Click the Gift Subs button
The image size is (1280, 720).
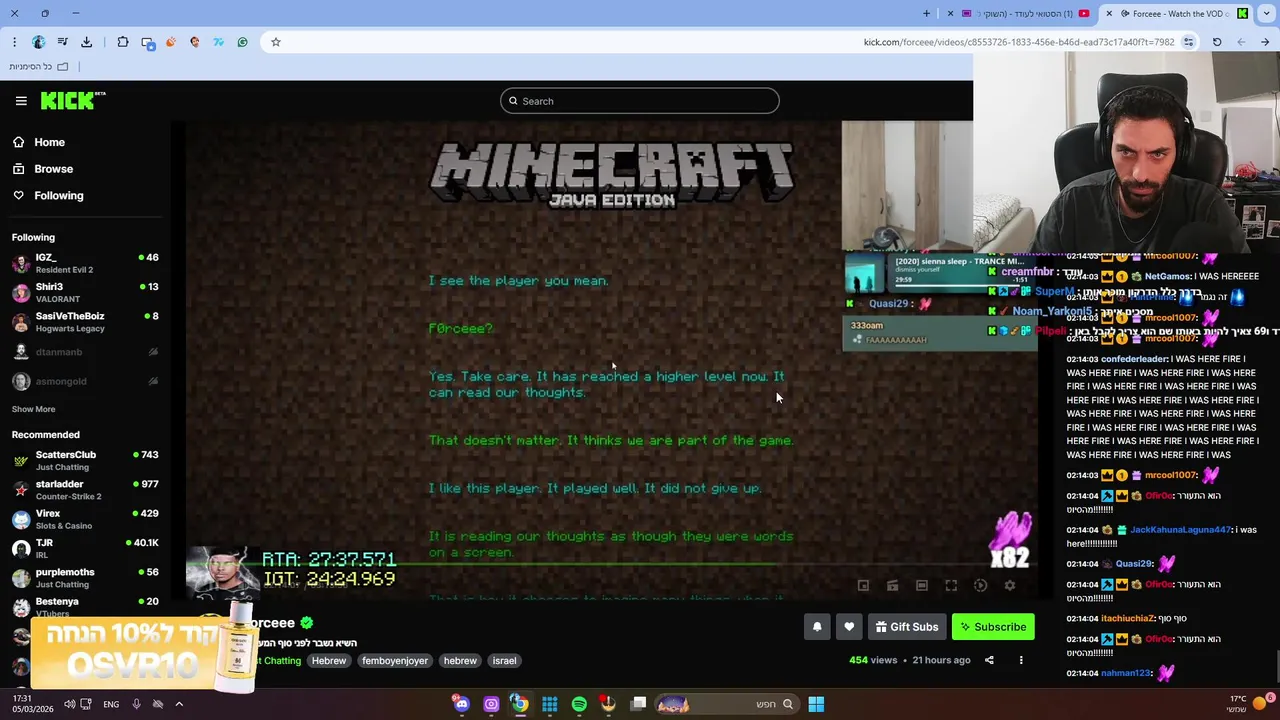pos(907,627)
